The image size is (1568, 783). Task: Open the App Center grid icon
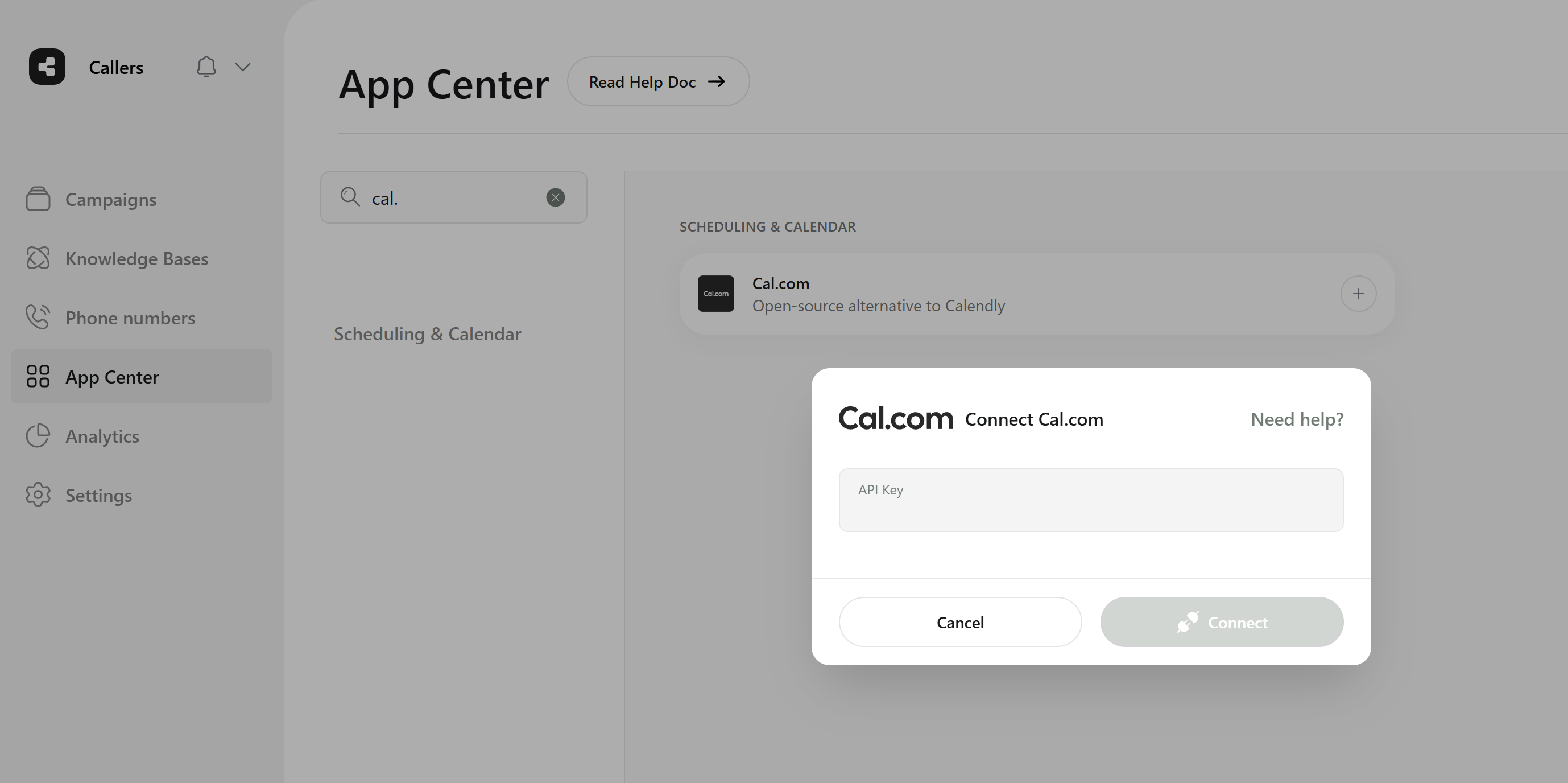coord(38,376)
